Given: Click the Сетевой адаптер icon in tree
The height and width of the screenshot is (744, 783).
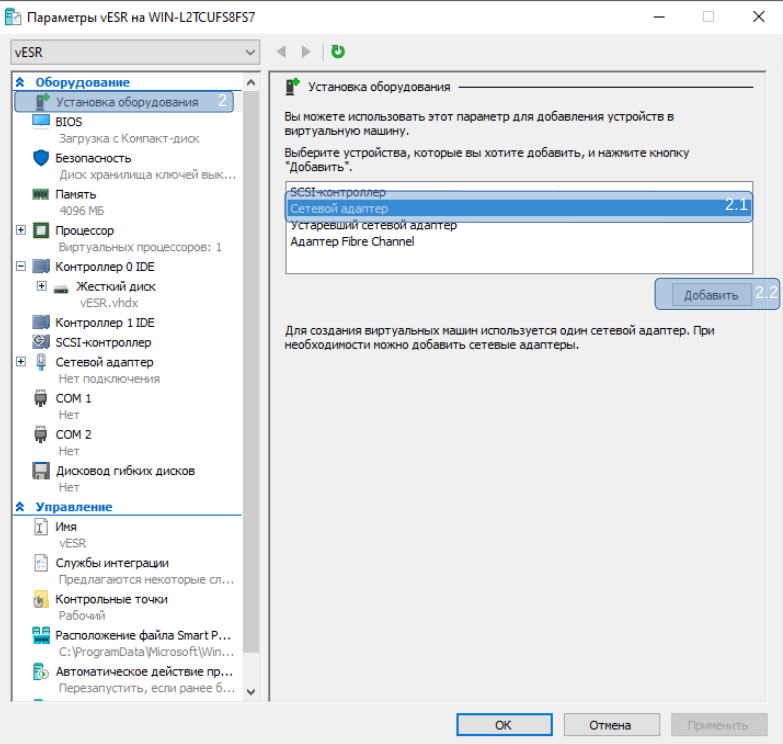Looking at the screenshot, I should pyautogui.click(x=41, y=362).
